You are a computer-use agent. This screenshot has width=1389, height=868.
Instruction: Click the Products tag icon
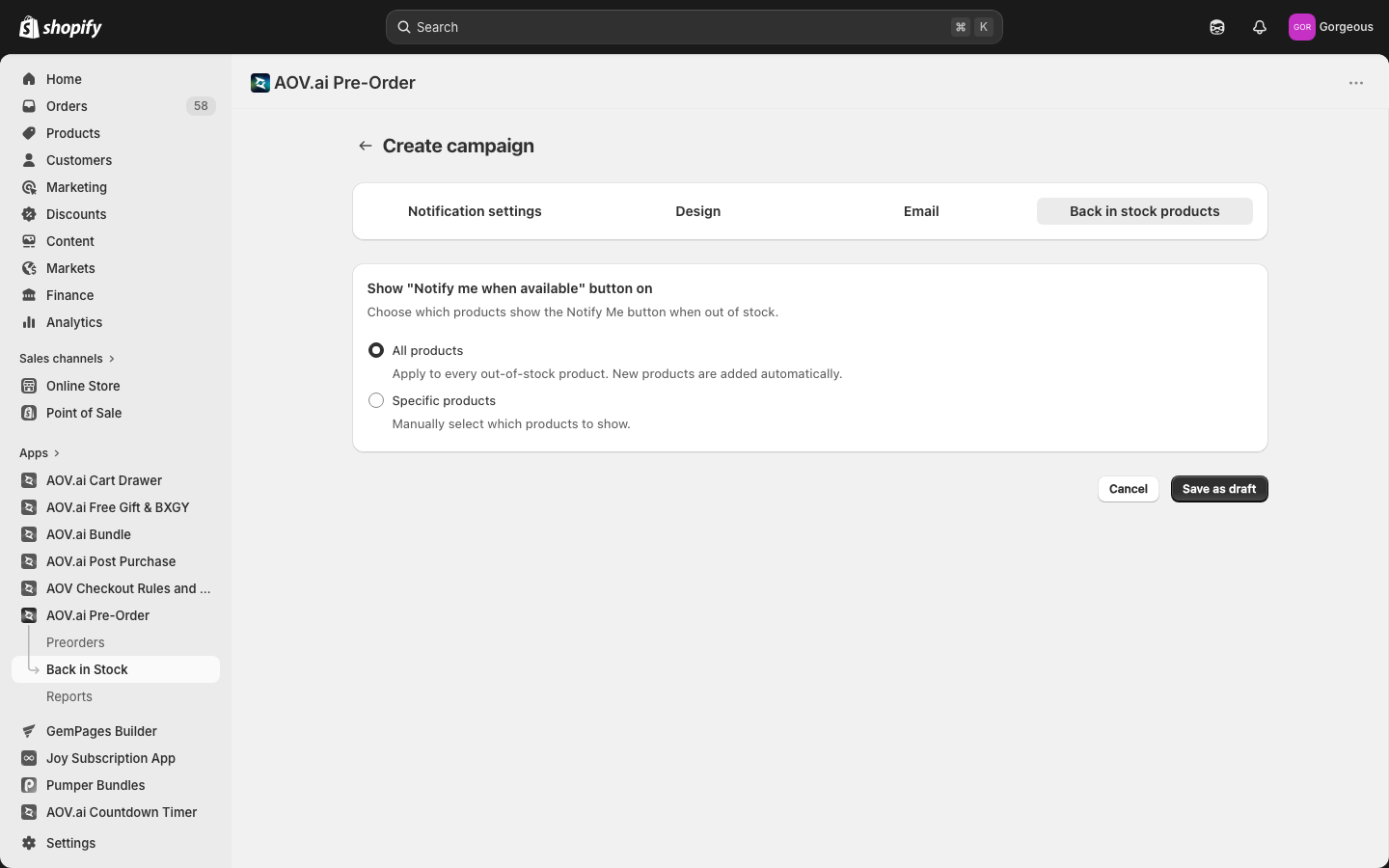pyautogui.click(x=29, y=133)
